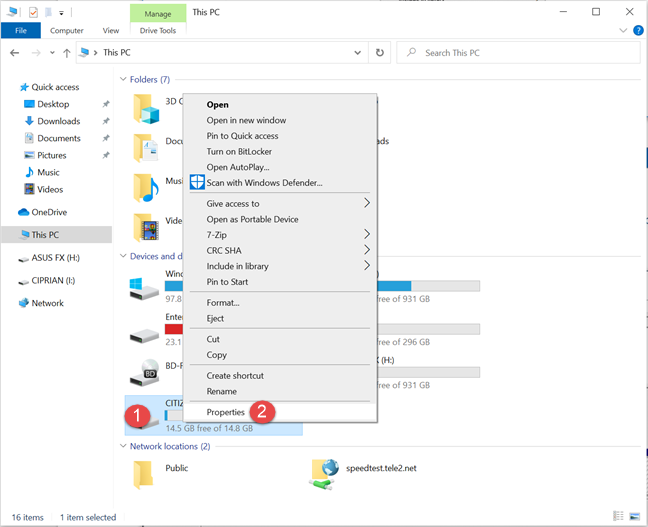Switch to the Computer ribbon tab
The image size is (648, 527).
click(x=67, y=30)
